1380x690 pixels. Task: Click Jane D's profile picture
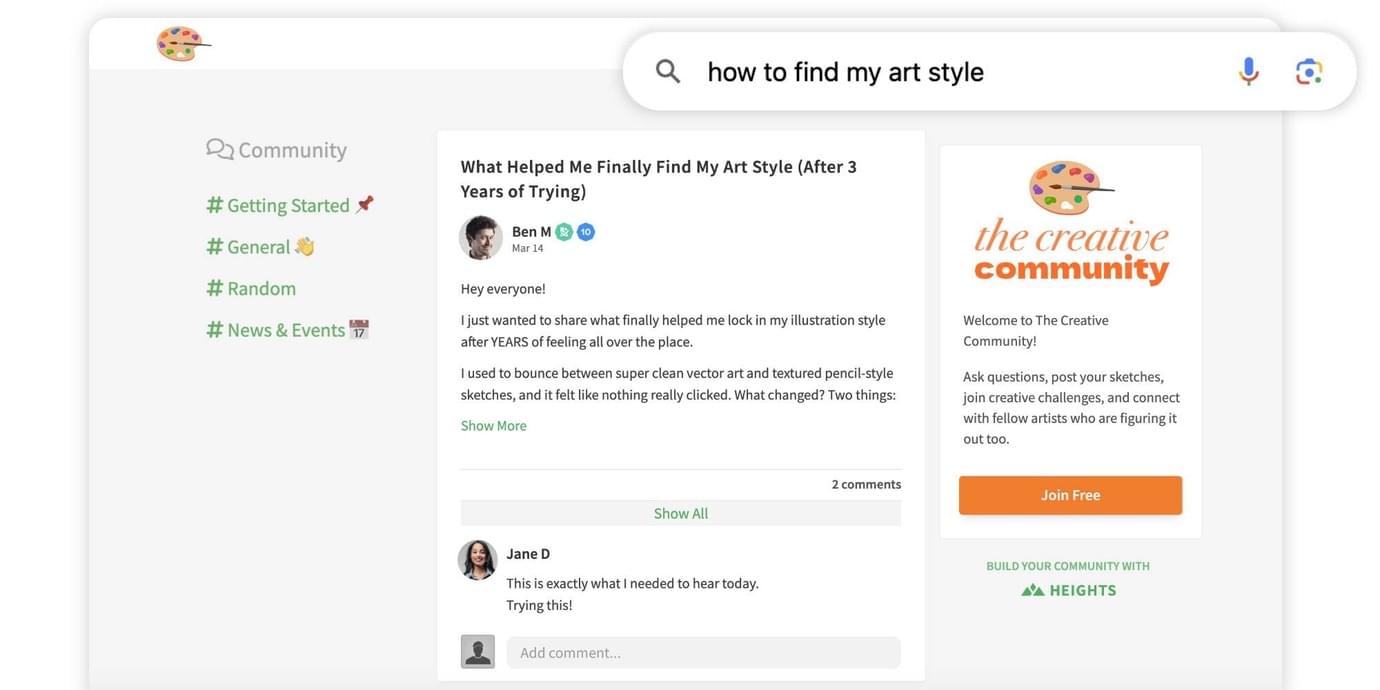478,560
